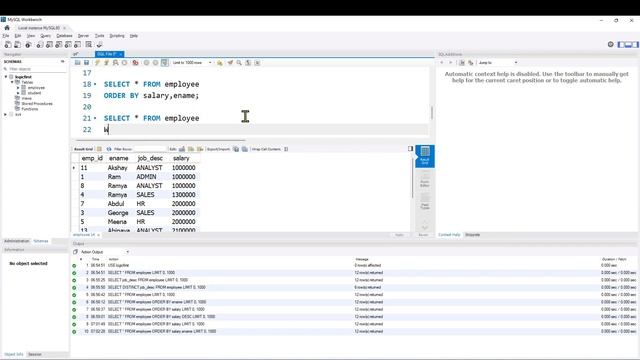Execute current statement with lightning-cursor icon

[107, 62]
